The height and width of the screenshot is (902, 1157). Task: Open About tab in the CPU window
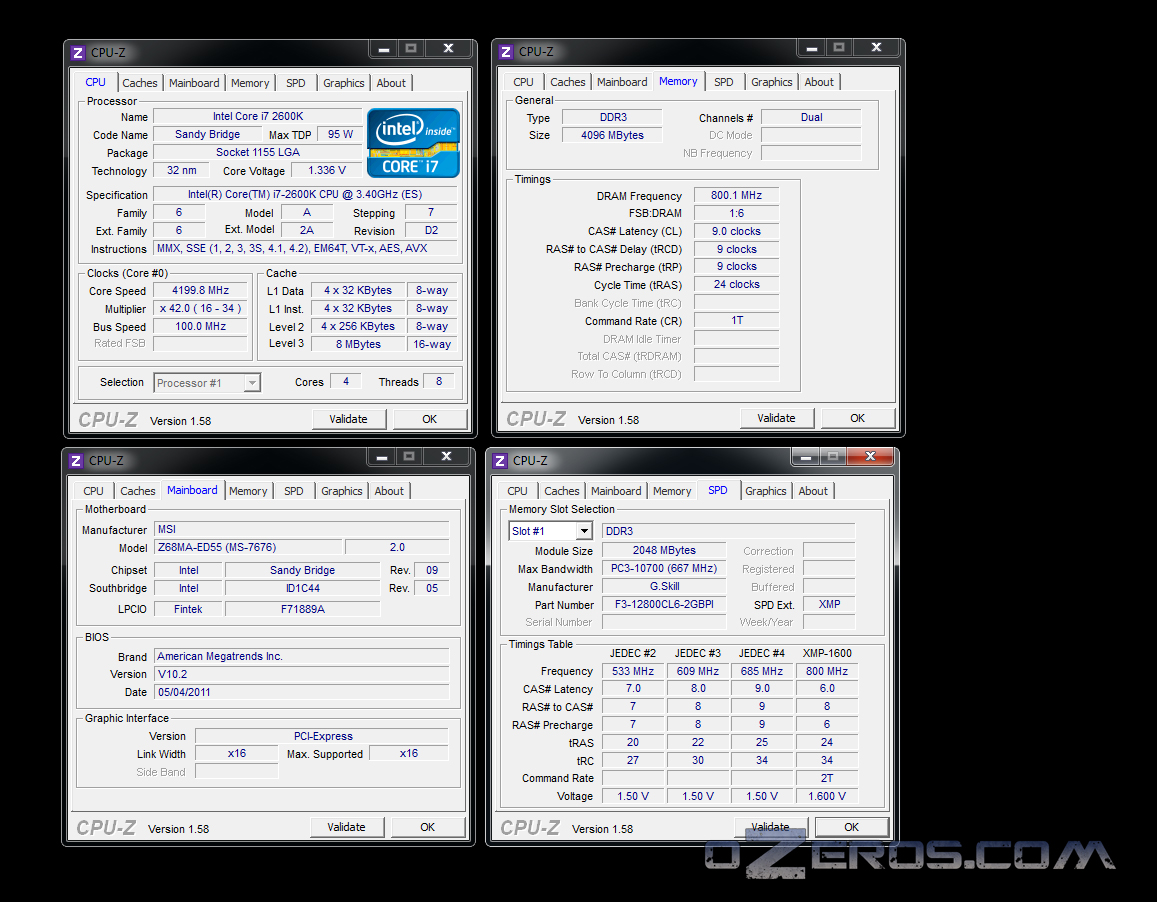coord(391,83)
